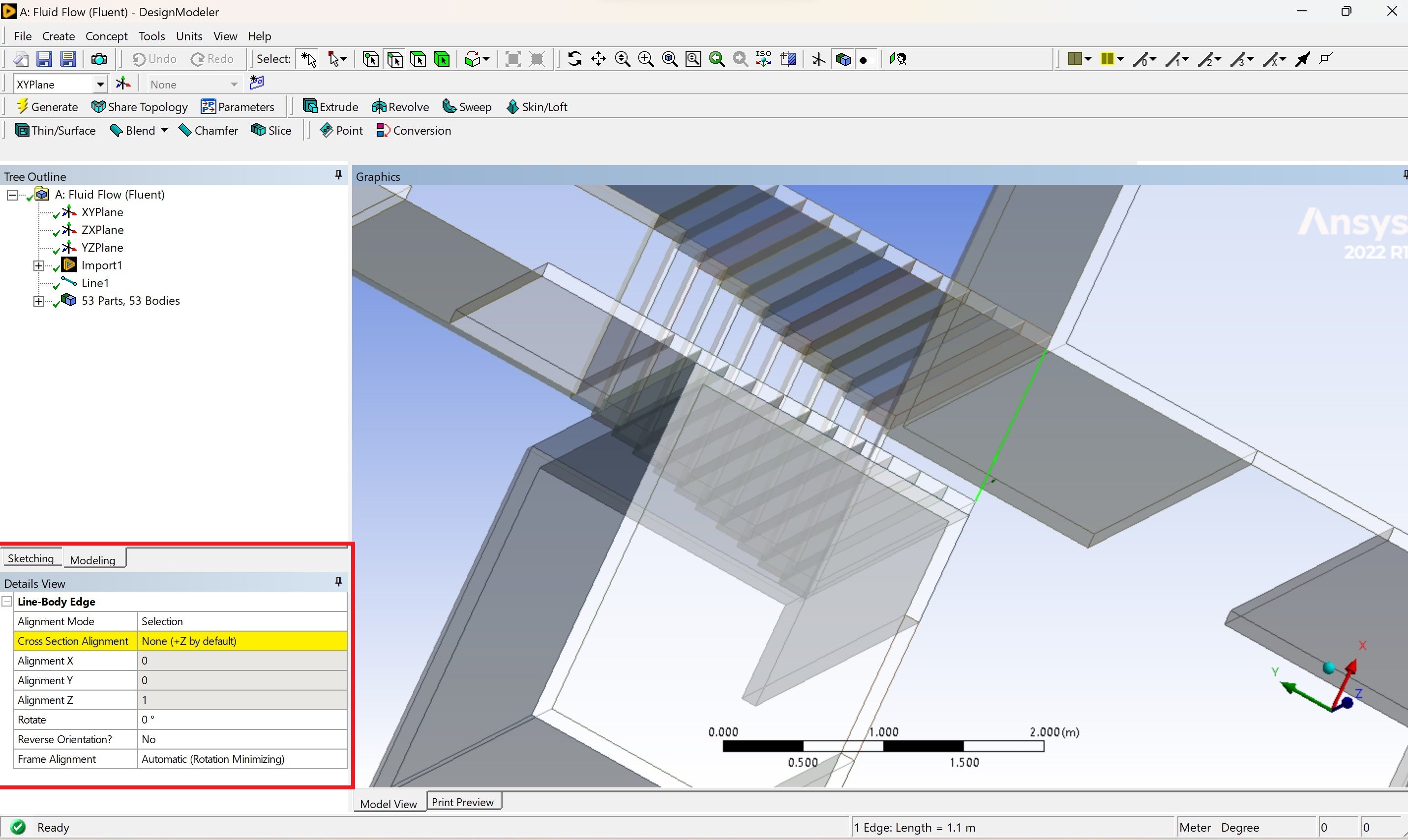
Task: Toggle the face selection filter
Action: pos(419,59)
